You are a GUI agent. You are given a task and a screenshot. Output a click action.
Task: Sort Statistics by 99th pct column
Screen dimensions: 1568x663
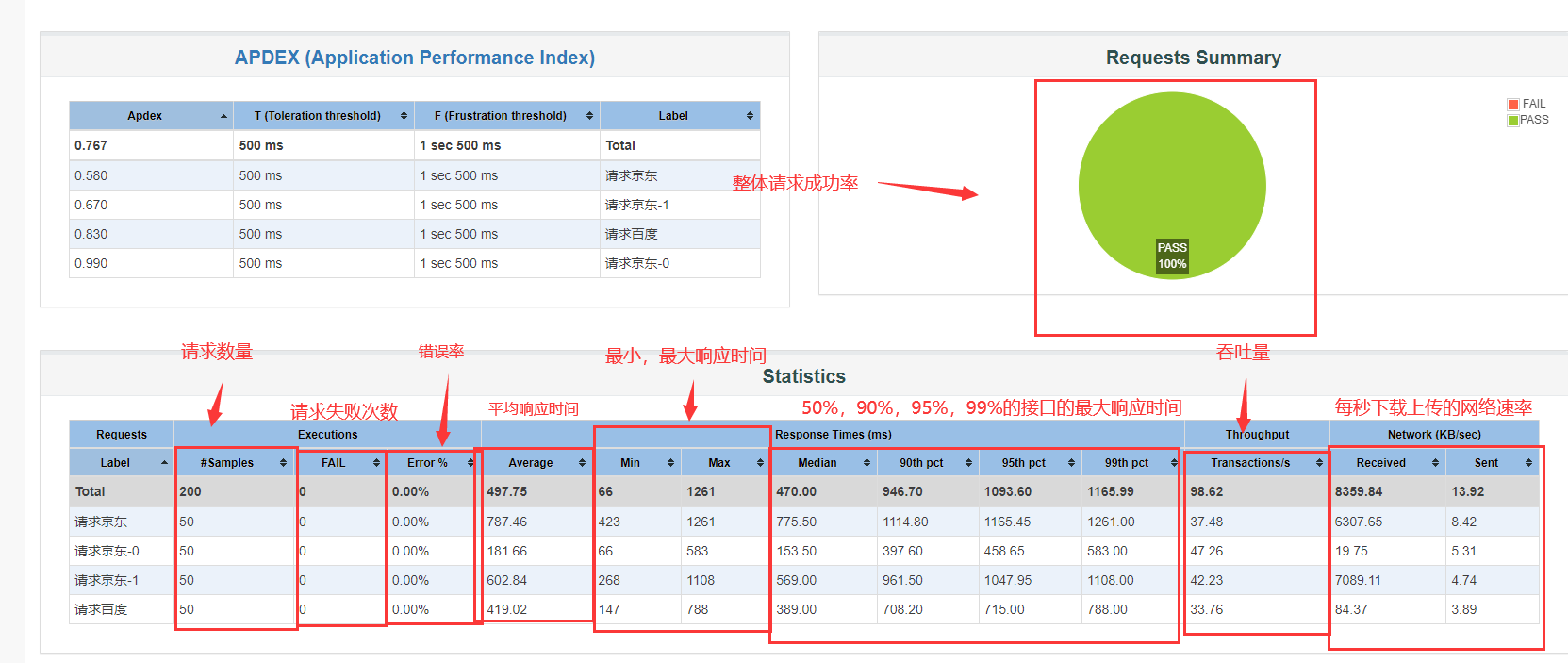pyautogui.click(x=1133, y=463)
